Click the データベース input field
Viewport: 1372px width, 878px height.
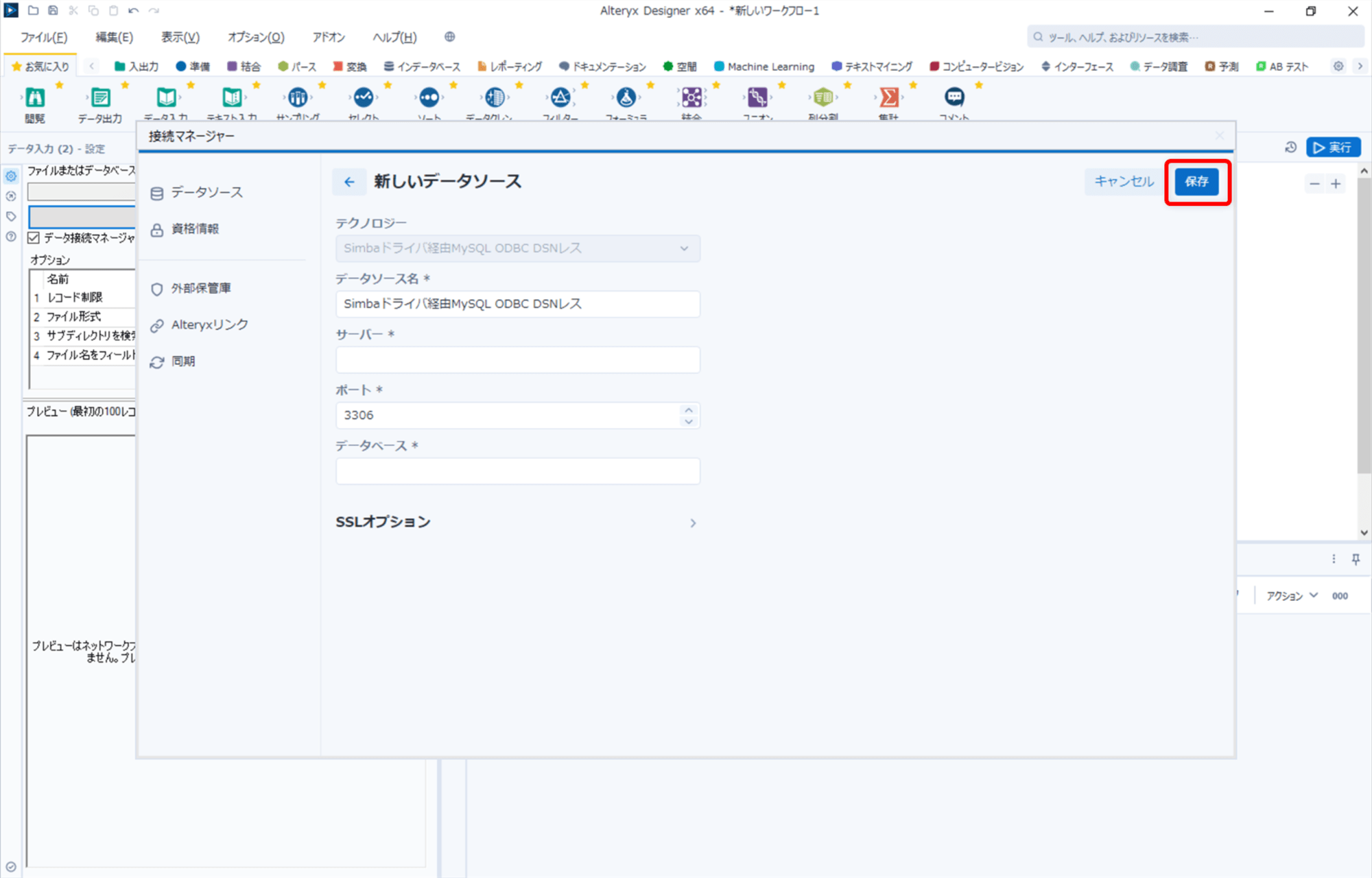pos(518,471)
